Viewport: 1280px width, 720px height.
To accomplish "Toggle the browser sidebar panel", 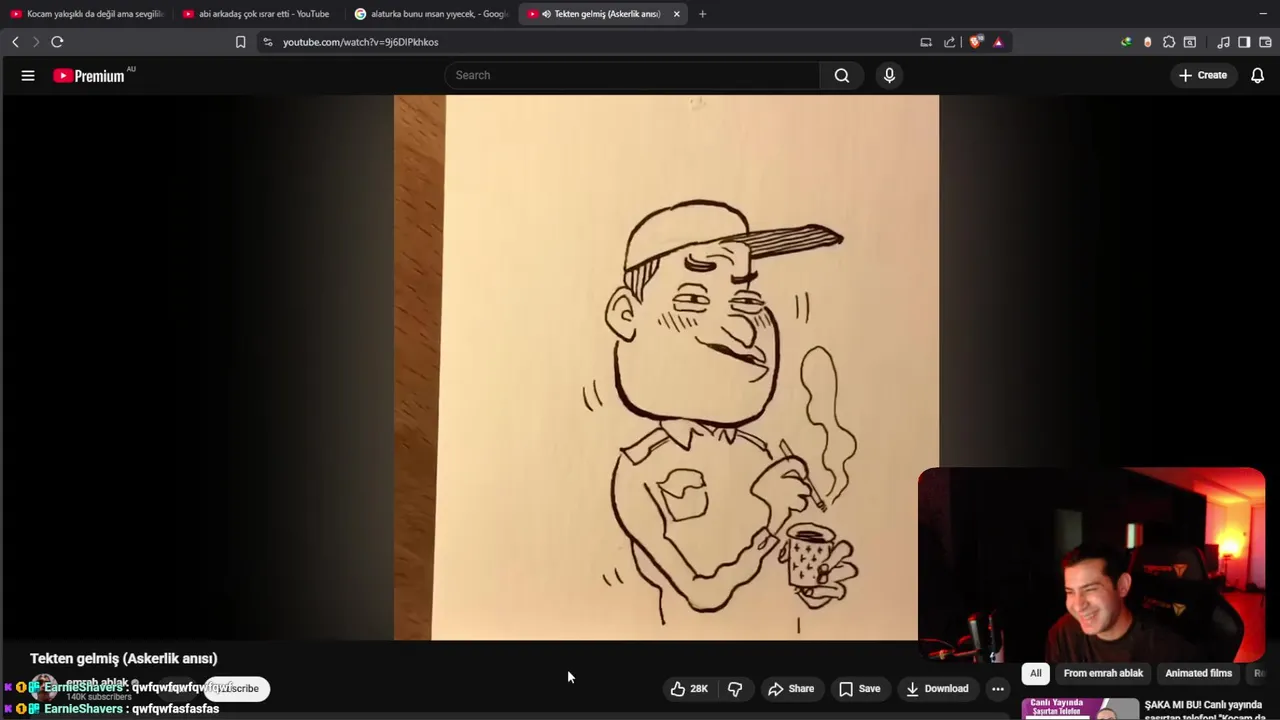I will pyautogui.click(x=1244, y=42).
